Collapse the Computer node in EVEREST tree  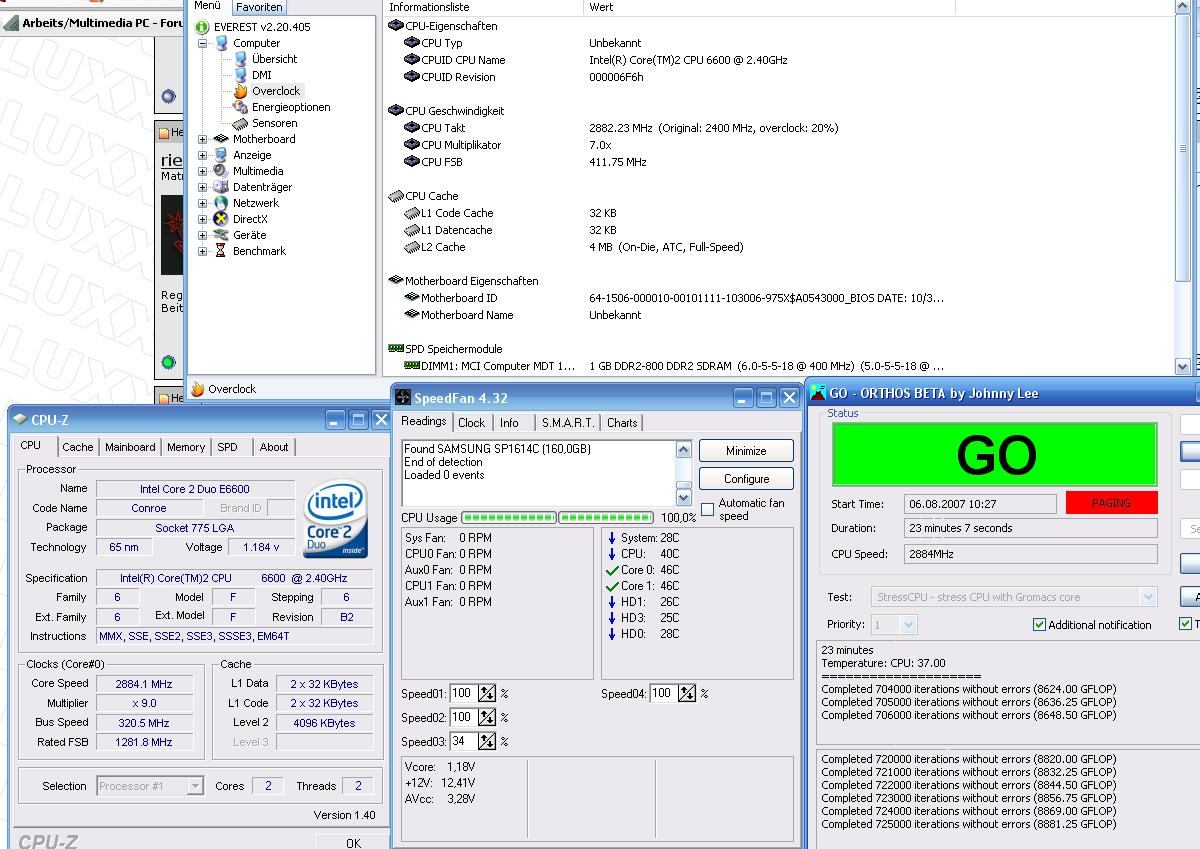(x=203, y=43)
